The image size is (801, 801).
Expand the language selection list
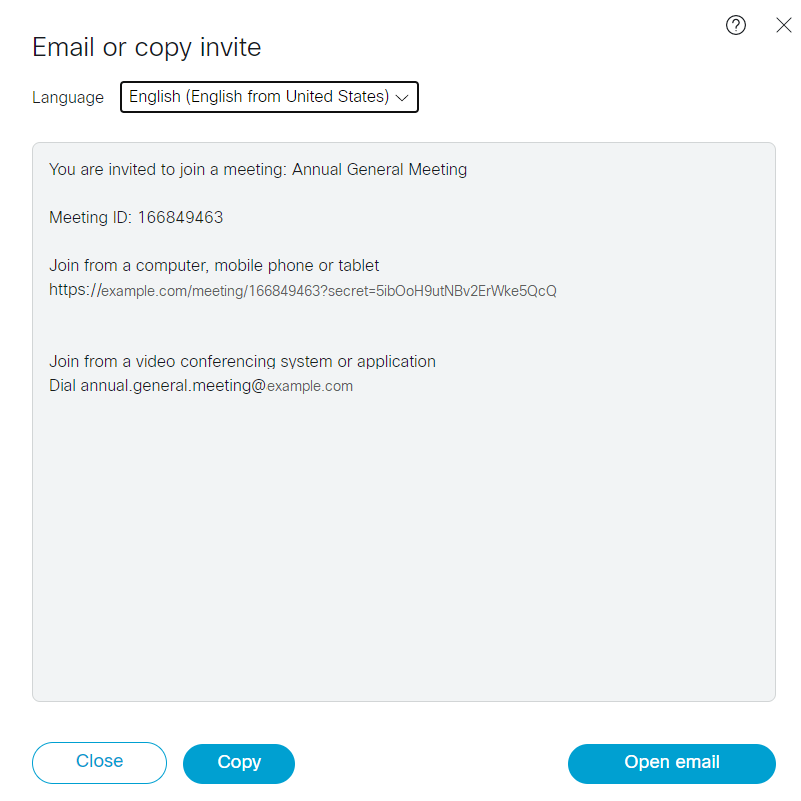268,97
